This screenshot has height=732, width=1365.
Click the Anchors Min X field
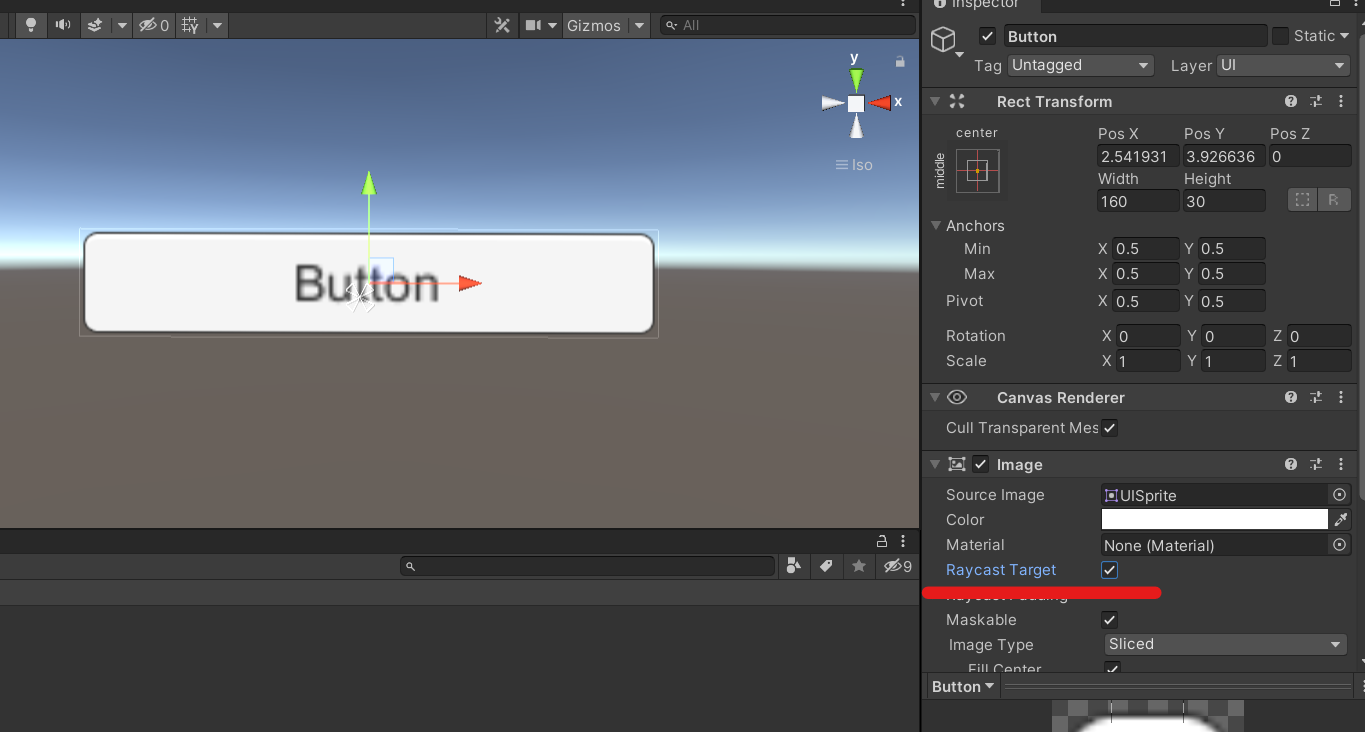1146,248
